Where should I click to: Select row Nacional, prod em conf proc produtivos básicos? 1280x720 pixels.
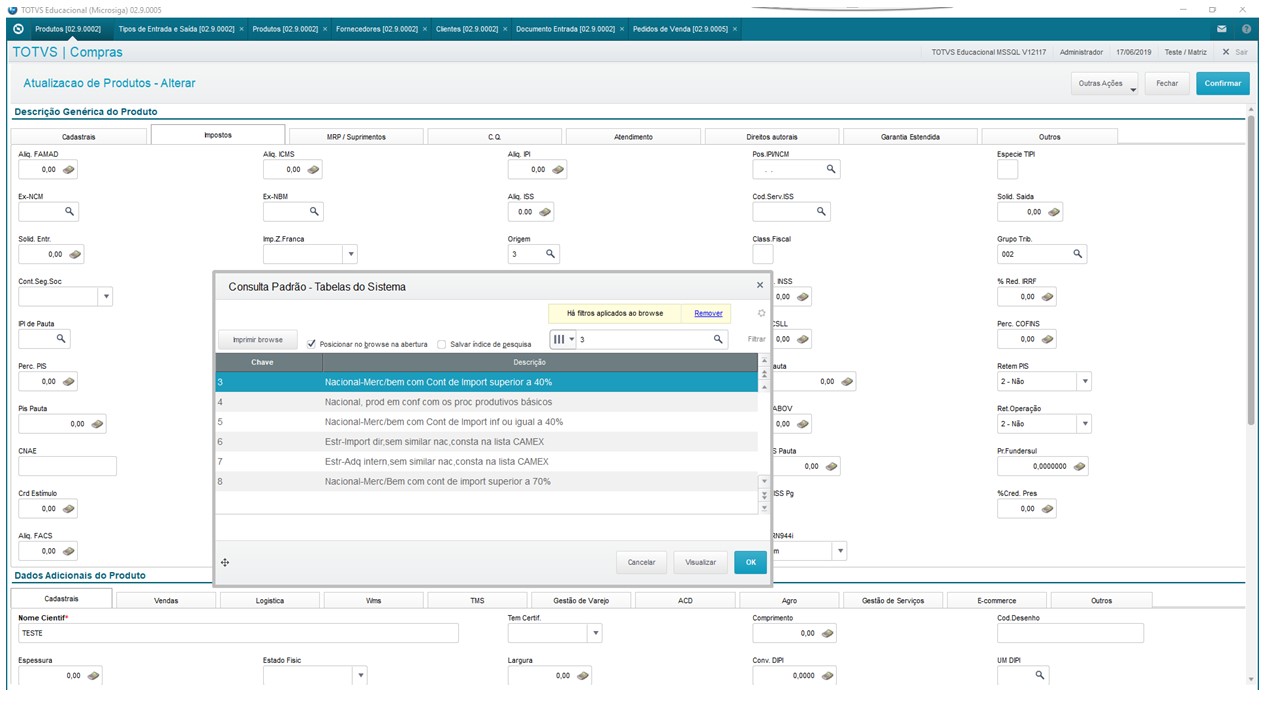click(487, 402)
